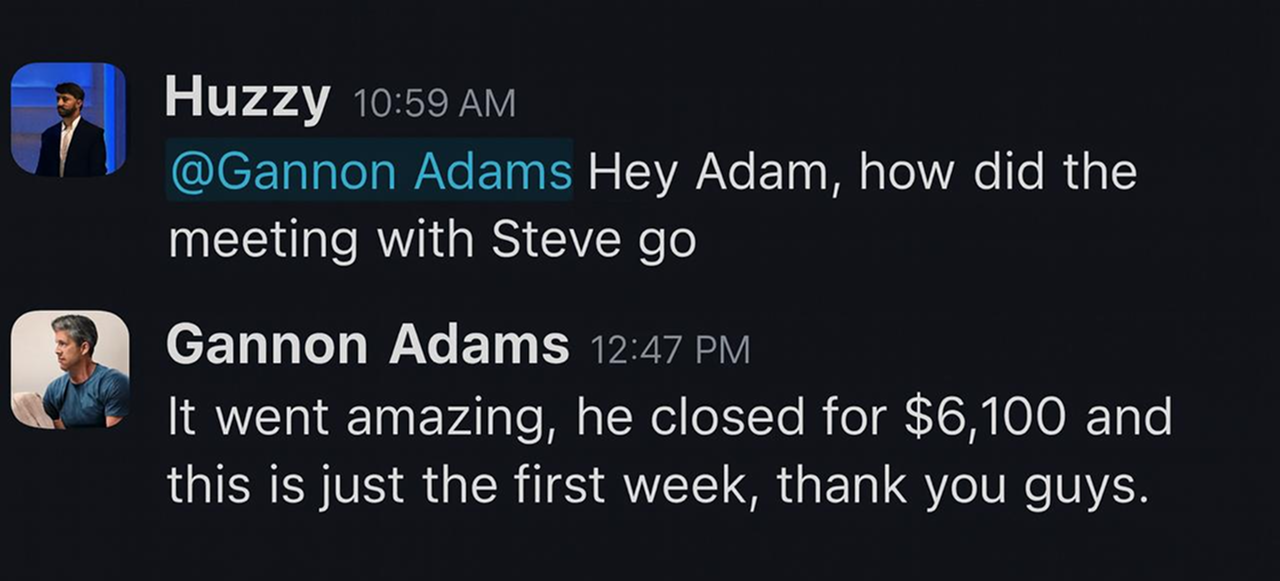The height and width of the screenshot is (581, 1280).
Task: Click the Gannon Adams sender name
Action: [x=367, y=346]
